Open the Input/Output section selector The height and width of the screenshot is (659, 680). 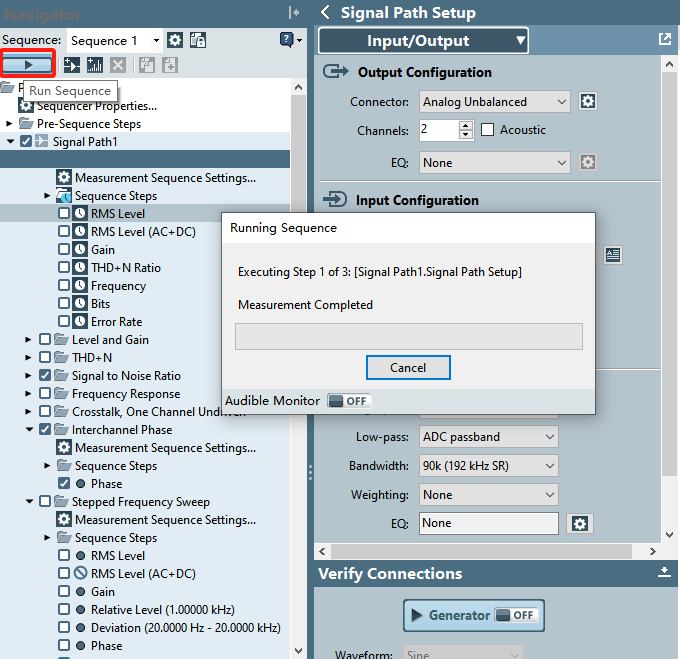tap(423, 41)
